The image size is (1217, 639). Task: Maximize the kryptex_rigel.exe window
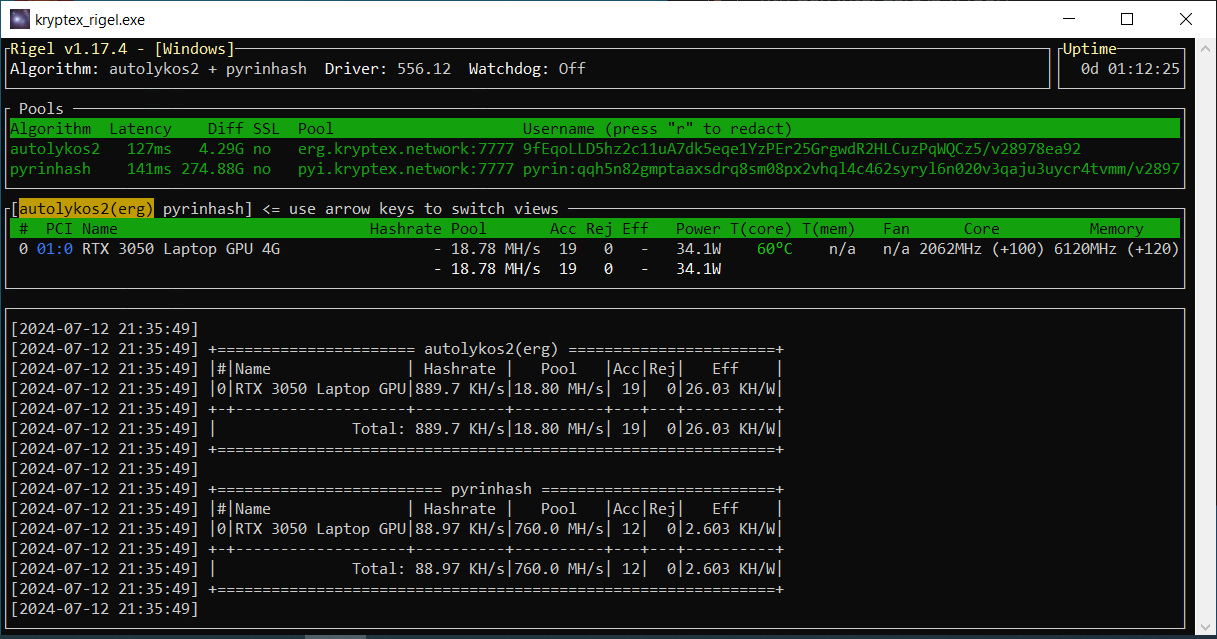1128,19
